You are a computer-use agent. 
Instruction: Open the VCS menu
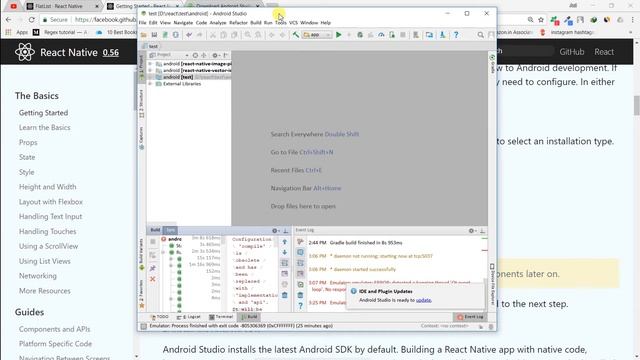(293, 23)
